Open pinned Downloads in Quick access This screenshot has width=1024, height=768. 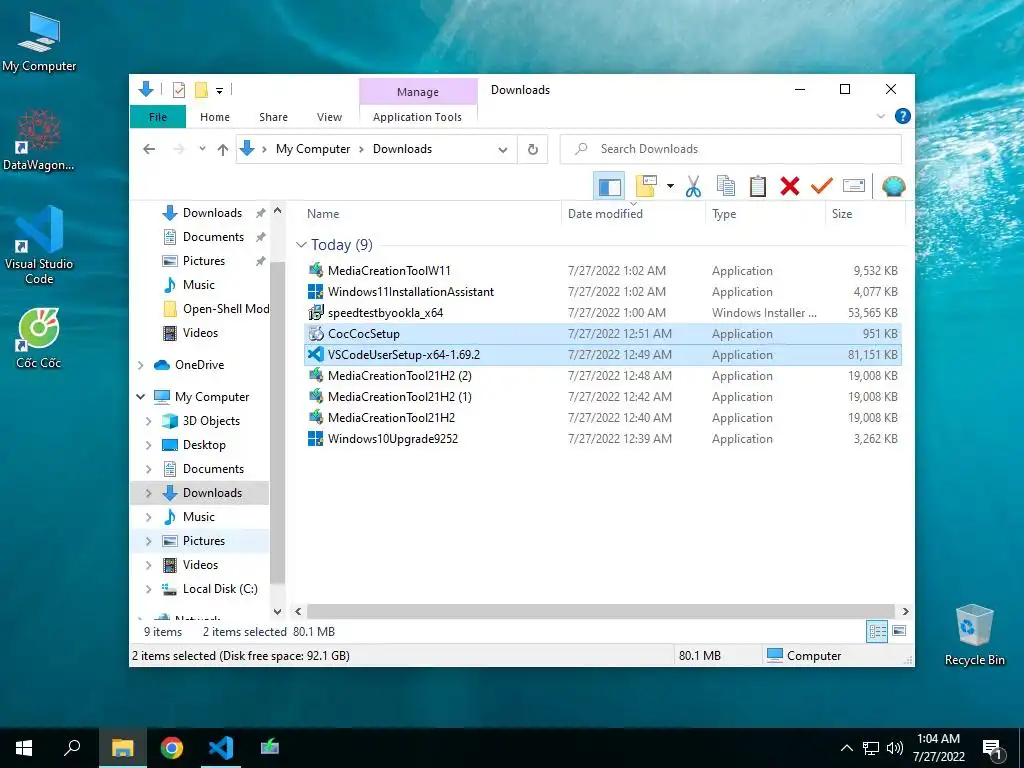tap(212, 213)
